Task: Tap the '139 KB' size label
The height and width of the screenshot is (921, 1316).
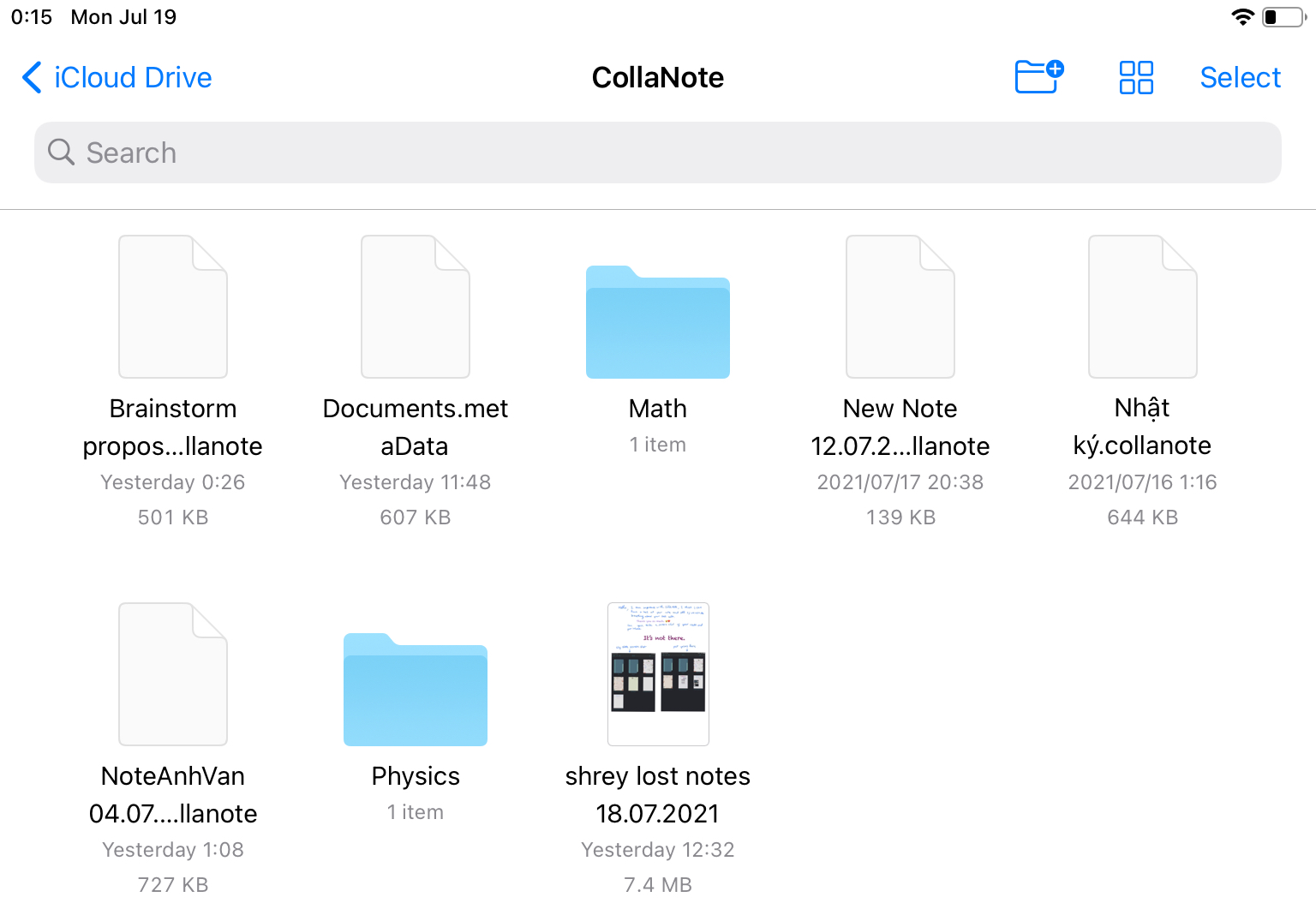Action: [x=900, y=517]
